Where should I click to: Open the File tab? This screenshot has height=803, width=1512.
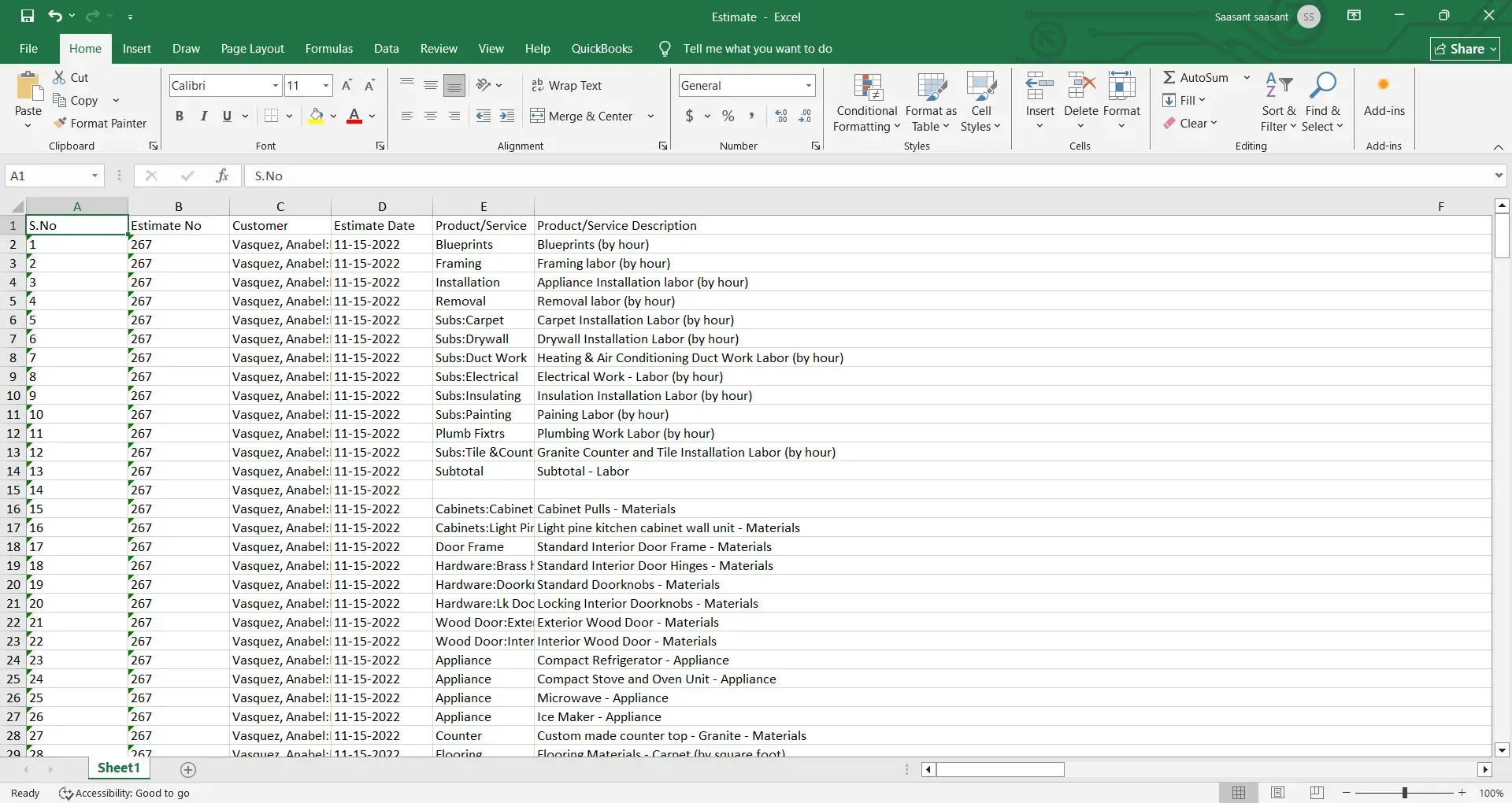tap(28, 48)
